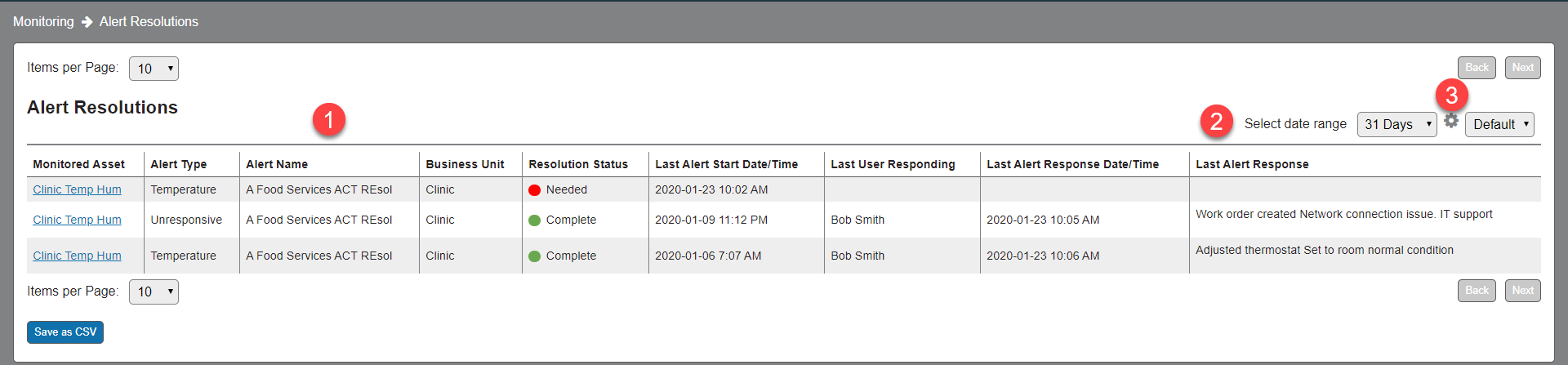This screenshot has width=1568, height=365.
Task: Open the bottom Items per Page dropdown
Action: click(154, 292)
